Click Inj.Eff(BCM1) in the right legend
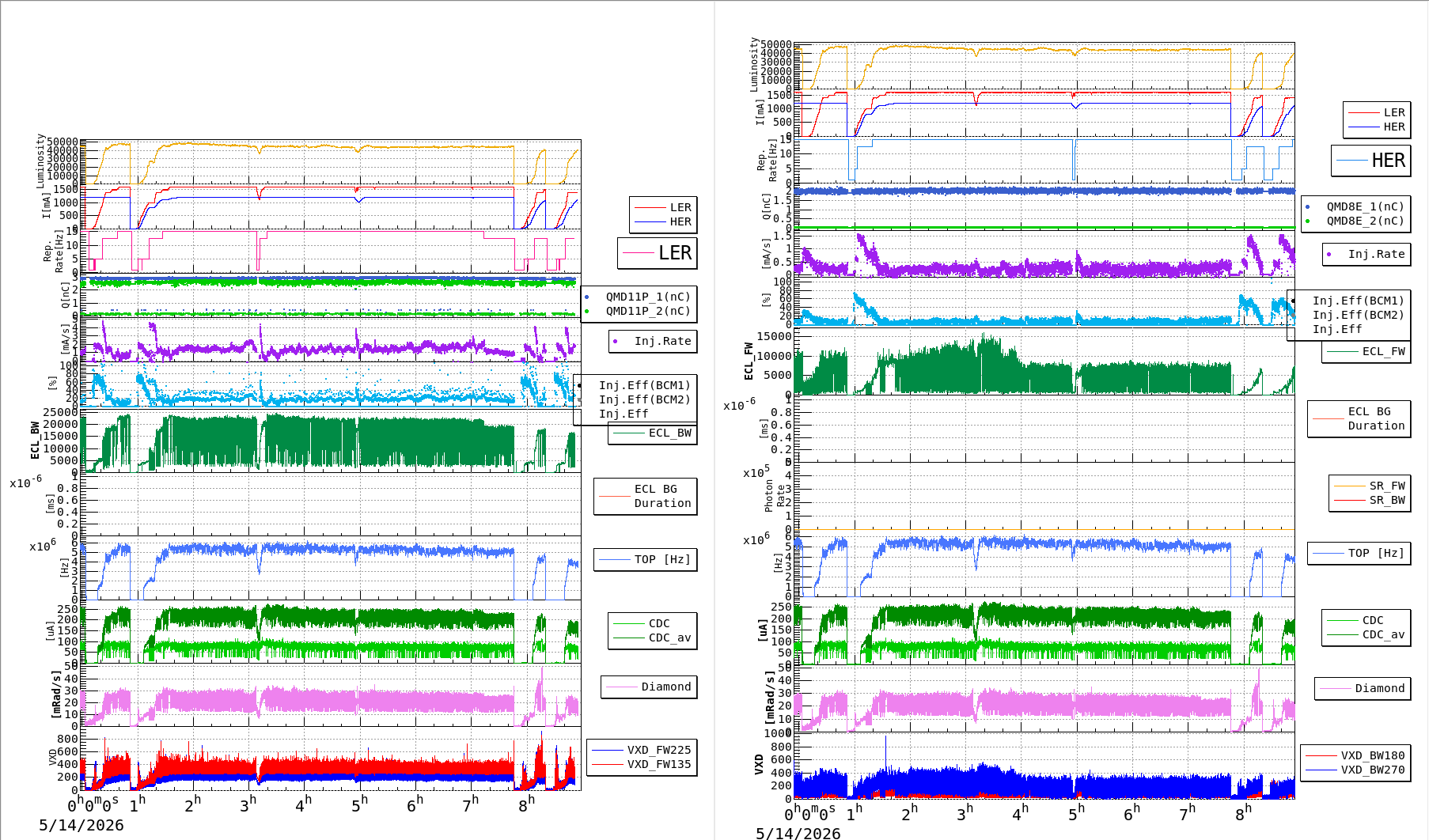The image size is (1429, 840). [x=1358, y=301]
